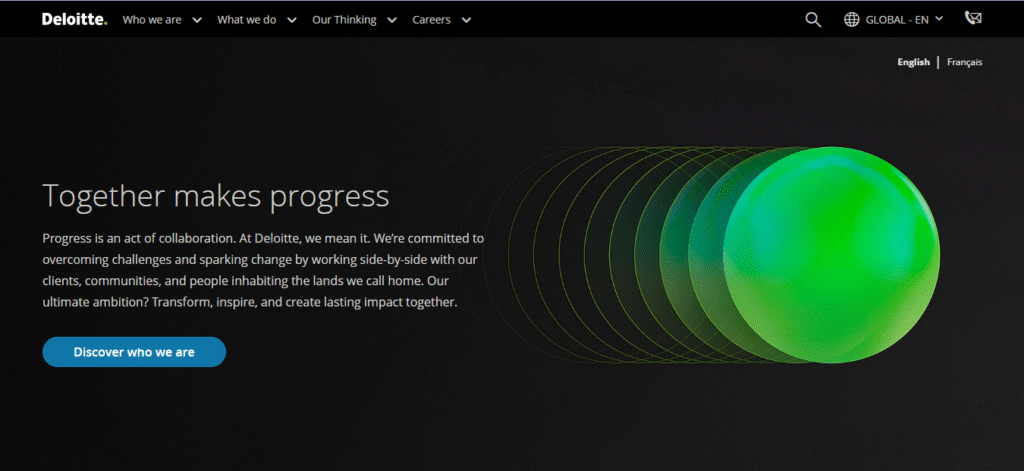Open the contact envelope icon

(973, 18)
